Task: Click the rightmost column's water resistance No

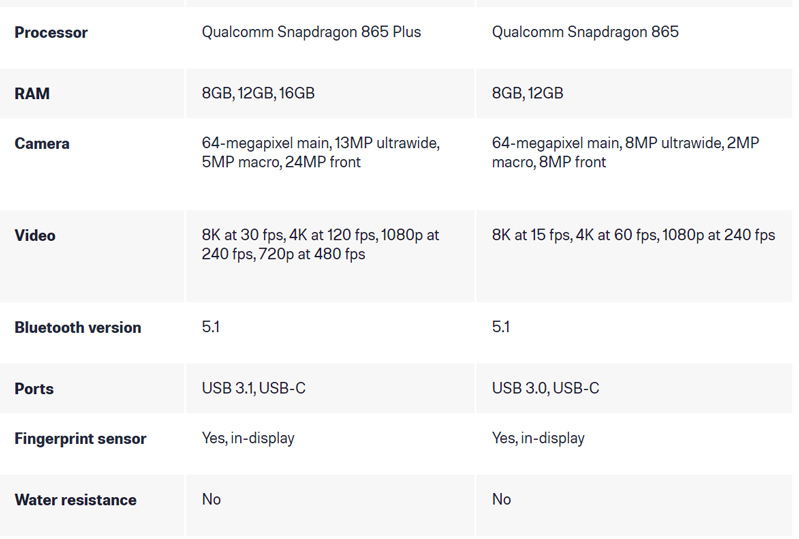Action: click(502, 499)
